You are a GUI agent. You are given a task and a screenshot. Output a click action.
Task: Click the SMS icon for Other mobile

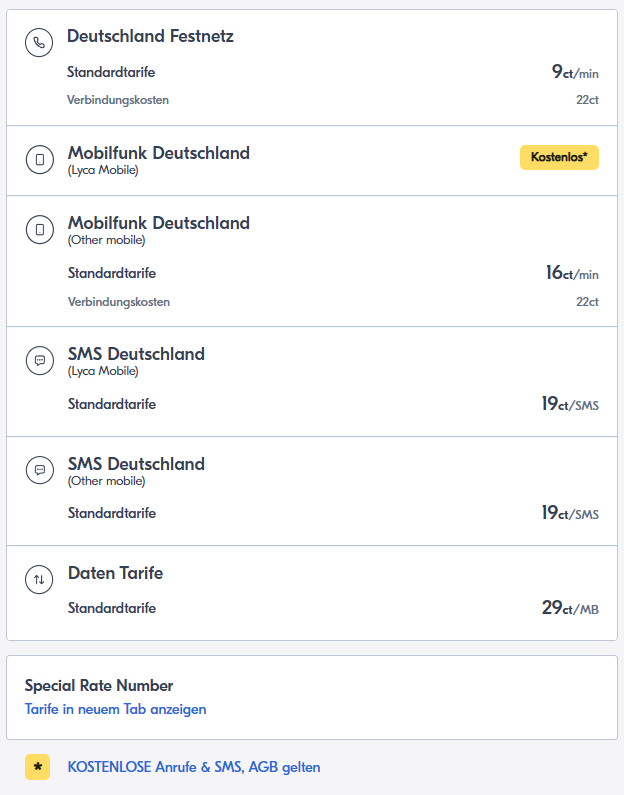tap(40, 470)
